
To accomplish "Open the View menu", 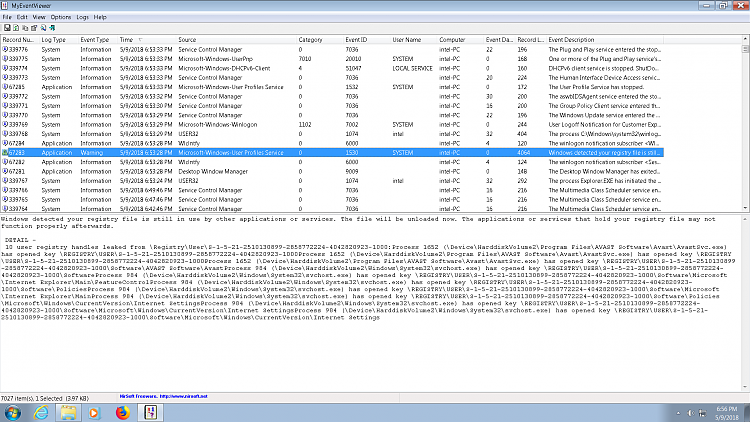I will click(39, 17).
